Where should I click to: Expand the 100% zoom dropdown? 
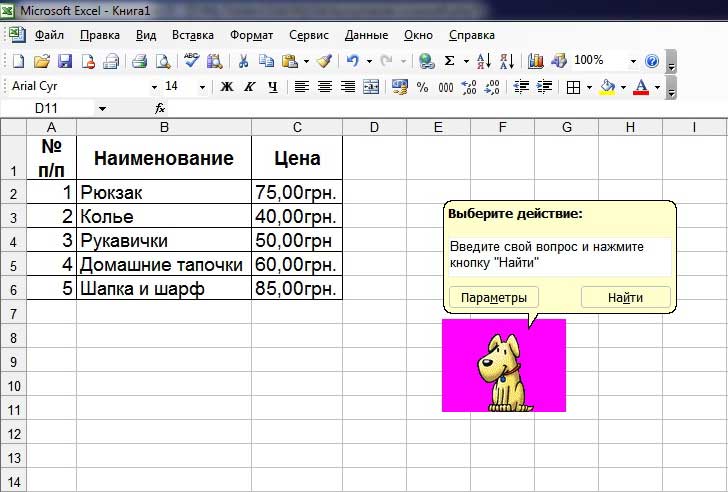click(x=632, y=61)
